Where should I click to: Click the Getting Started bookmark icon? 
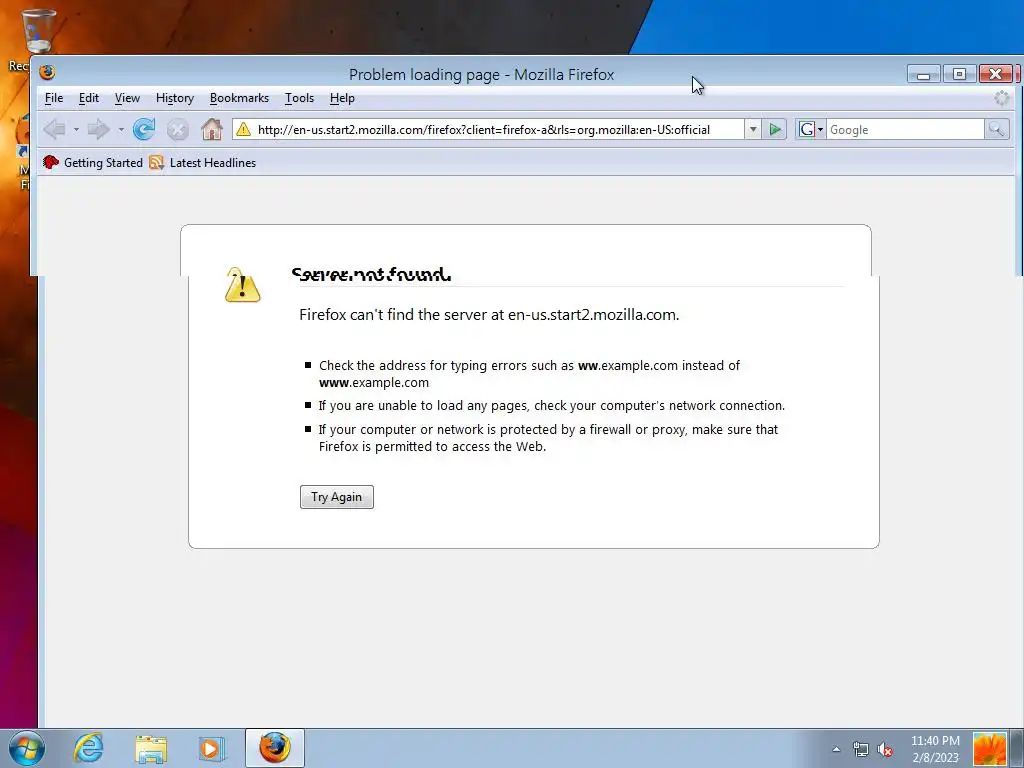coord(51,163)
